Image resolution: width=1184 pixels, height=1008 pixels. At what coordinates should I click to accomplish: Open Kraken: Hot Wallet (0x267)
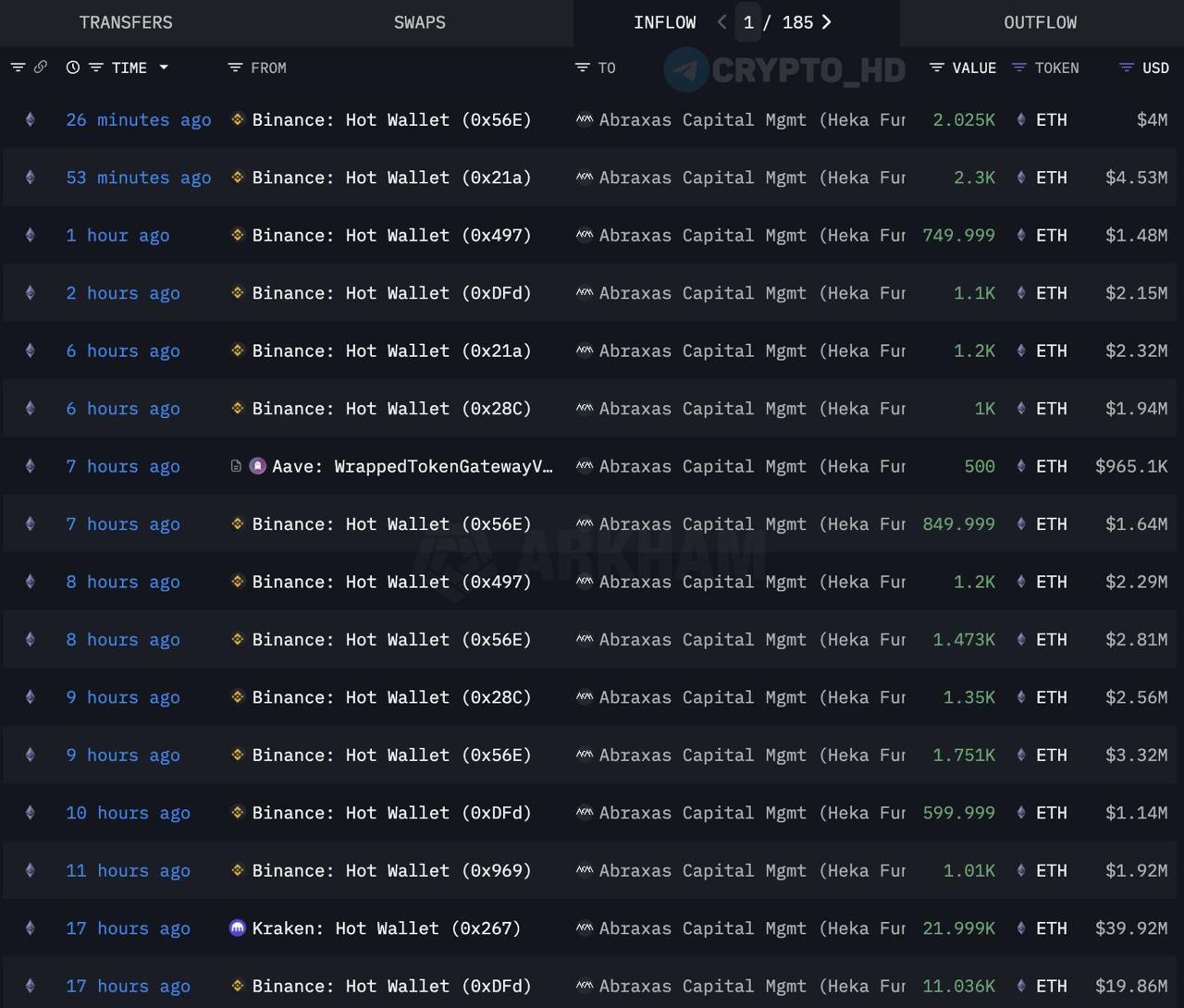tap(386, 928)
